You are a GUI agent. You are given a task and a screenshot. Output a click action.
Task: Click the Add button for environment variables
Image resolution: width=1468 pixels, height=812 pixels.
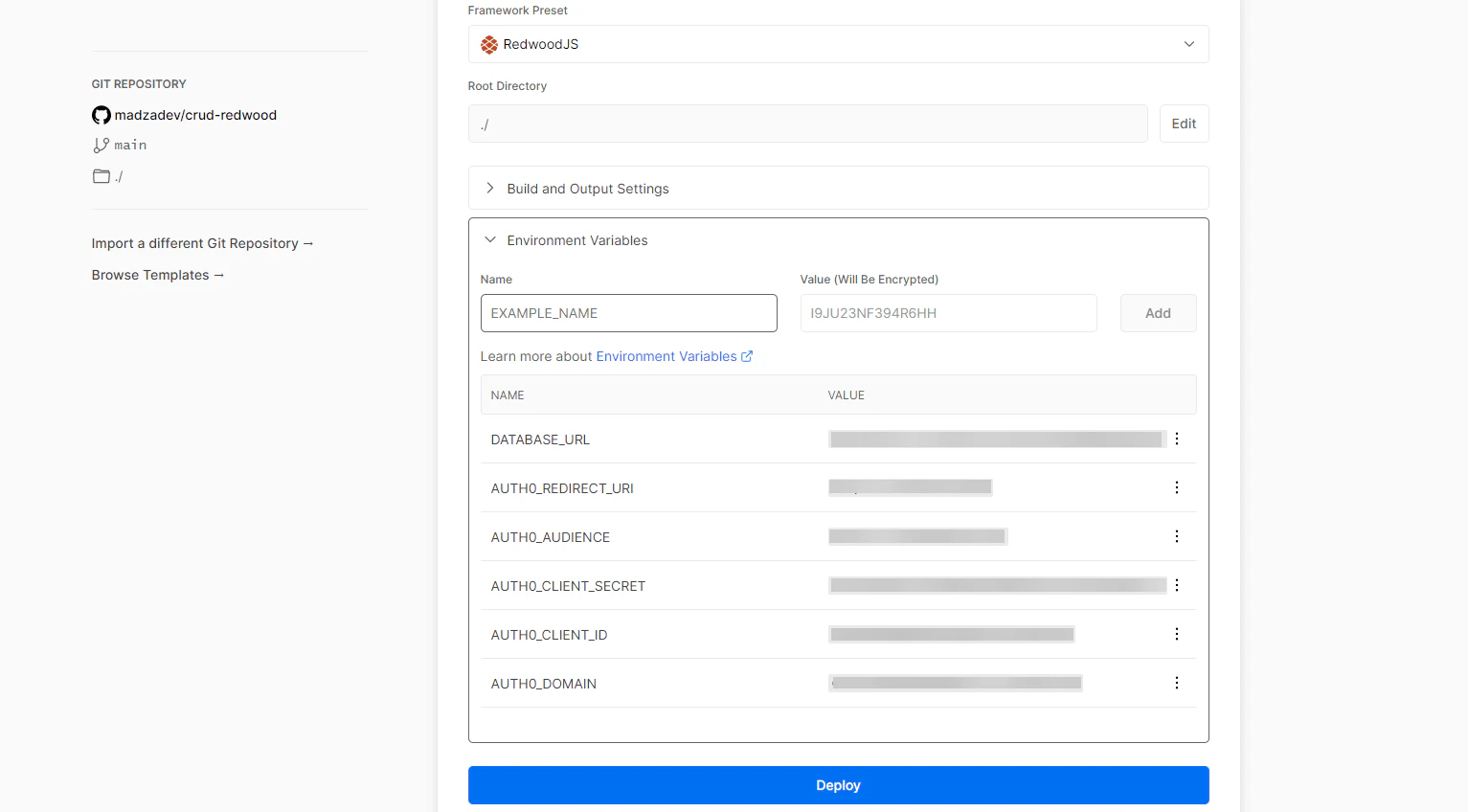click(1158, 313)
